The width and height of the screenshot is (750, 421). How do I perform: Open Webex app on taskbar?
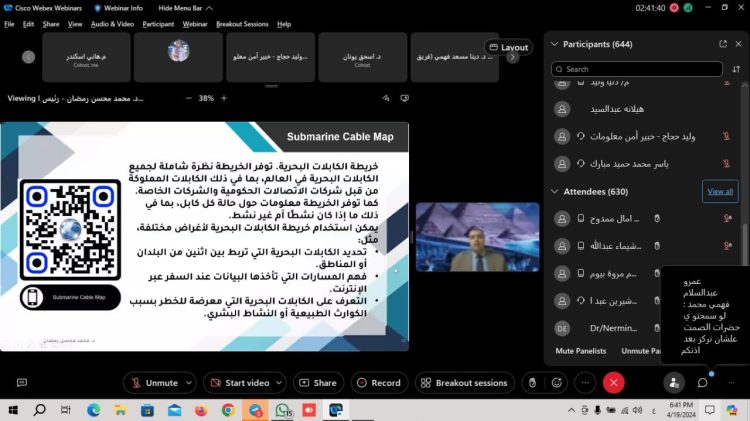tap(335, 410)
